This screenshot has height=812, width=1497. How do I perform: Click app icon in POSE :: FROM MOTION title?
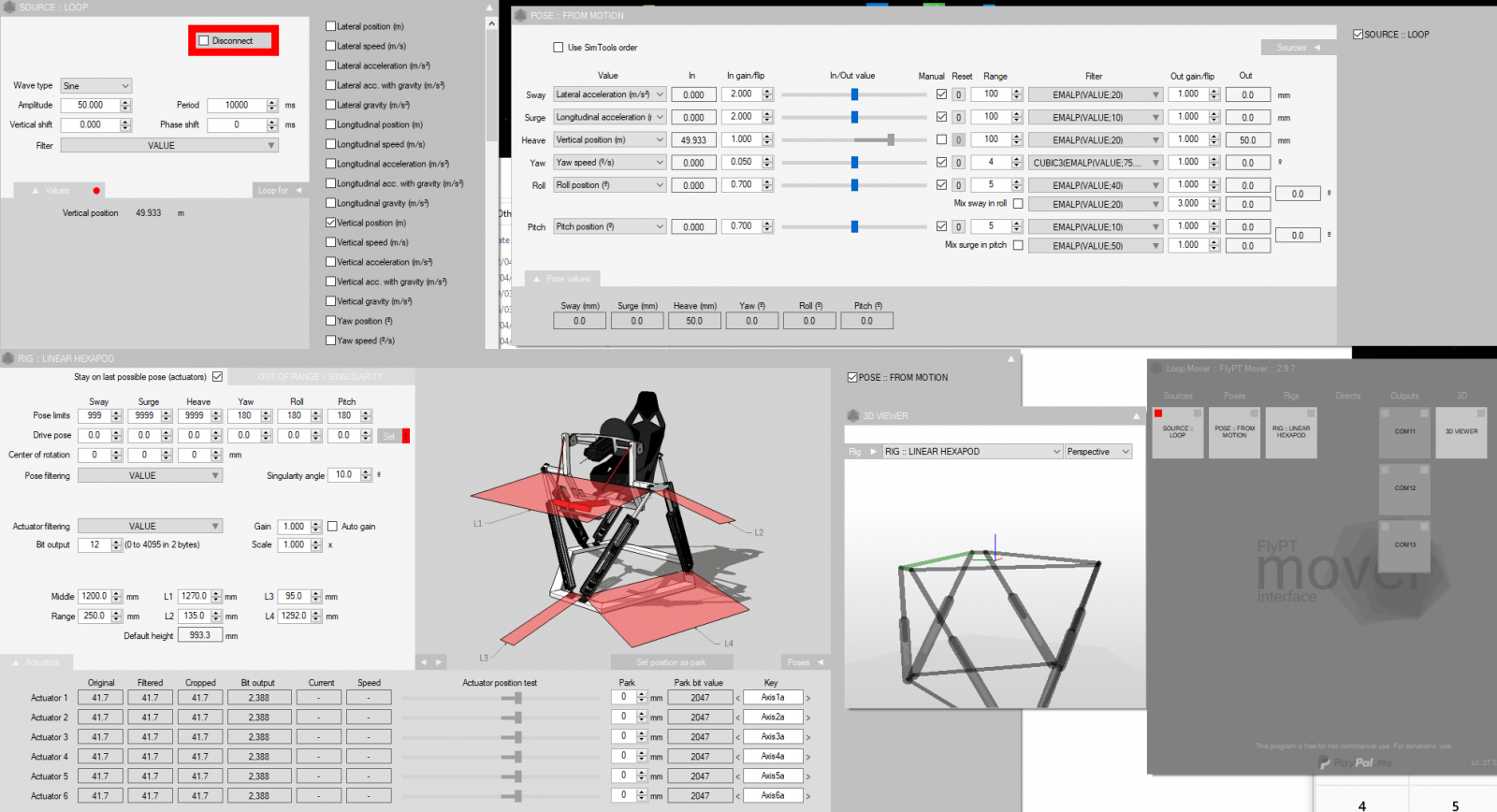520,15
